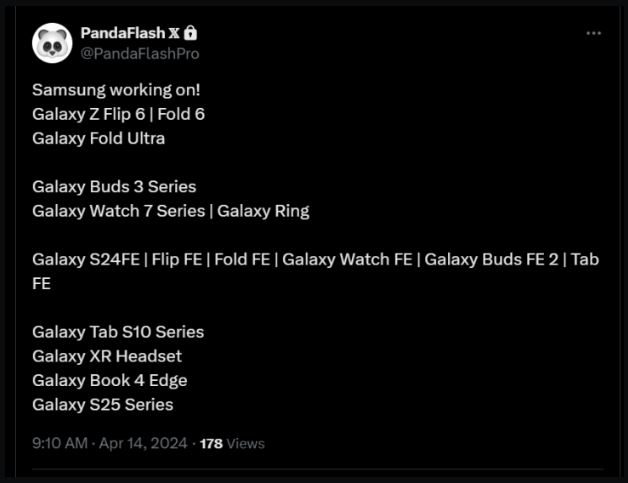Image resolution: width=628 pixels, height=483 pixels.
Task: Click the 'Galaxy S24FE' text
Action: coord(86,260)
